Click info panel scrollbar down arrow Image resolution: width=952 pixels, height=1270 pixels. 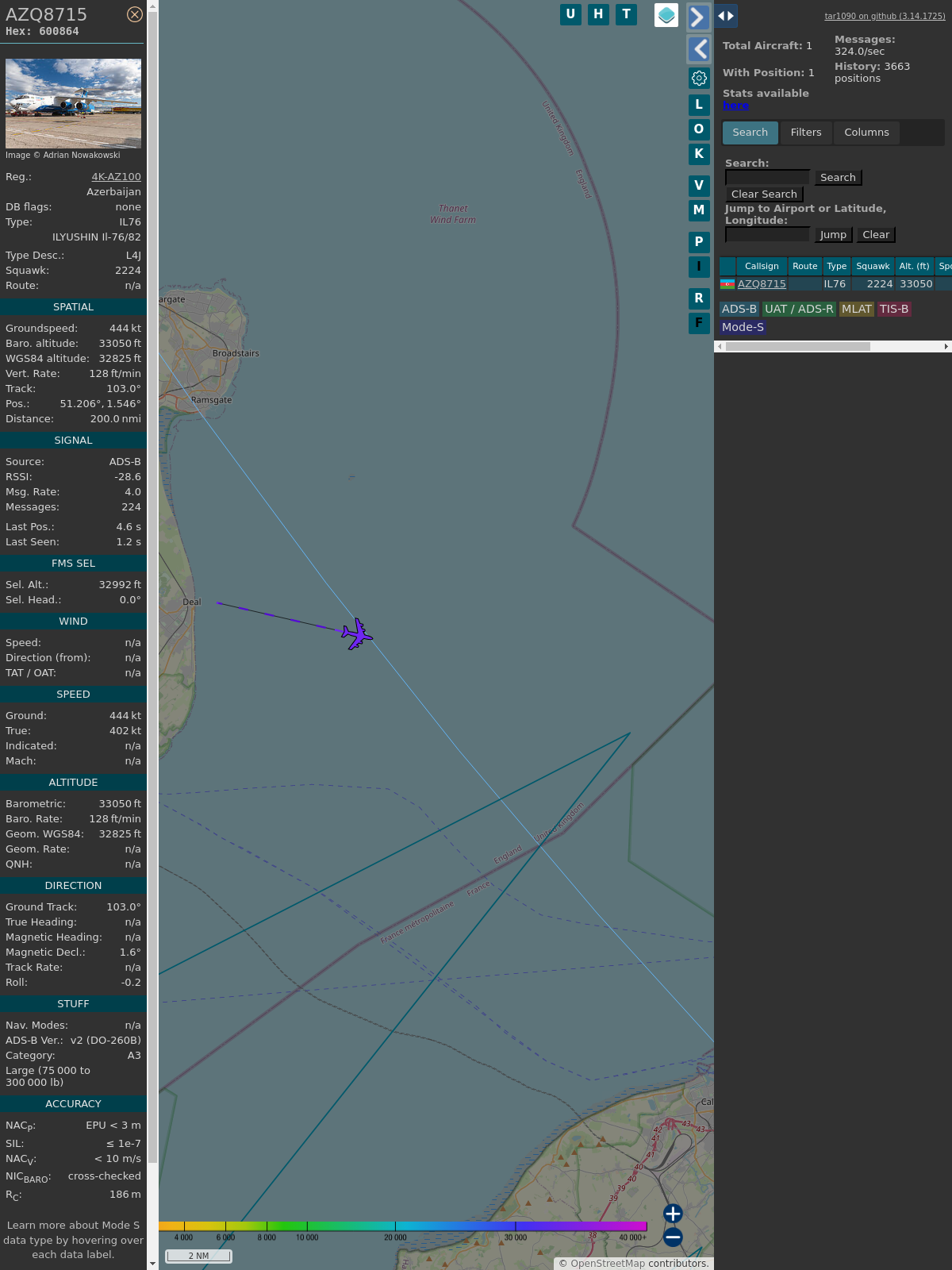click(x=152, y=1264)
